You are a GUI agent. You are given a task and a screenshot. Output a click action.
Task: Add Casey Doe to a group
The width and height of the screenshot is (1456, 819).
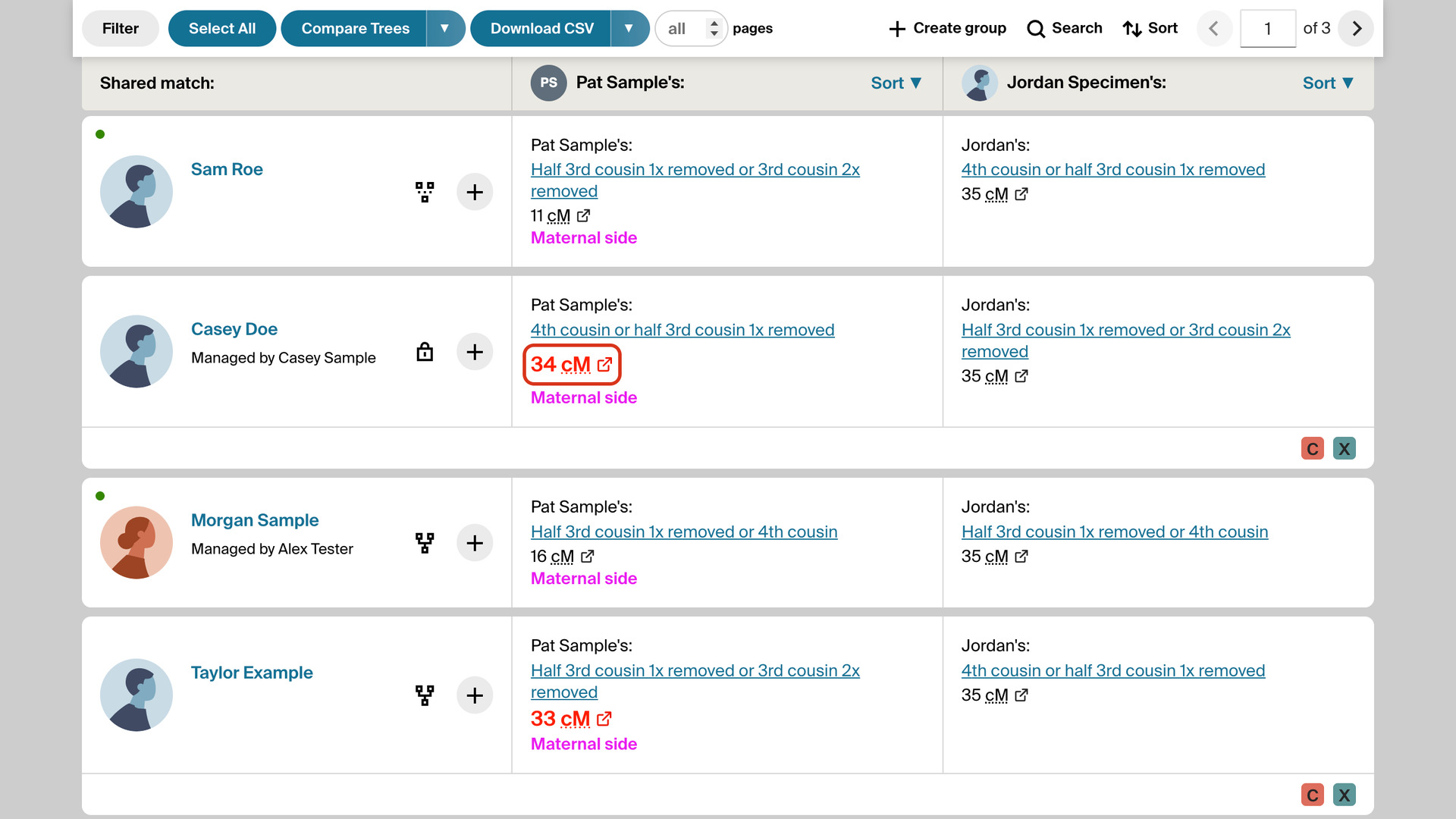point(475,352)
